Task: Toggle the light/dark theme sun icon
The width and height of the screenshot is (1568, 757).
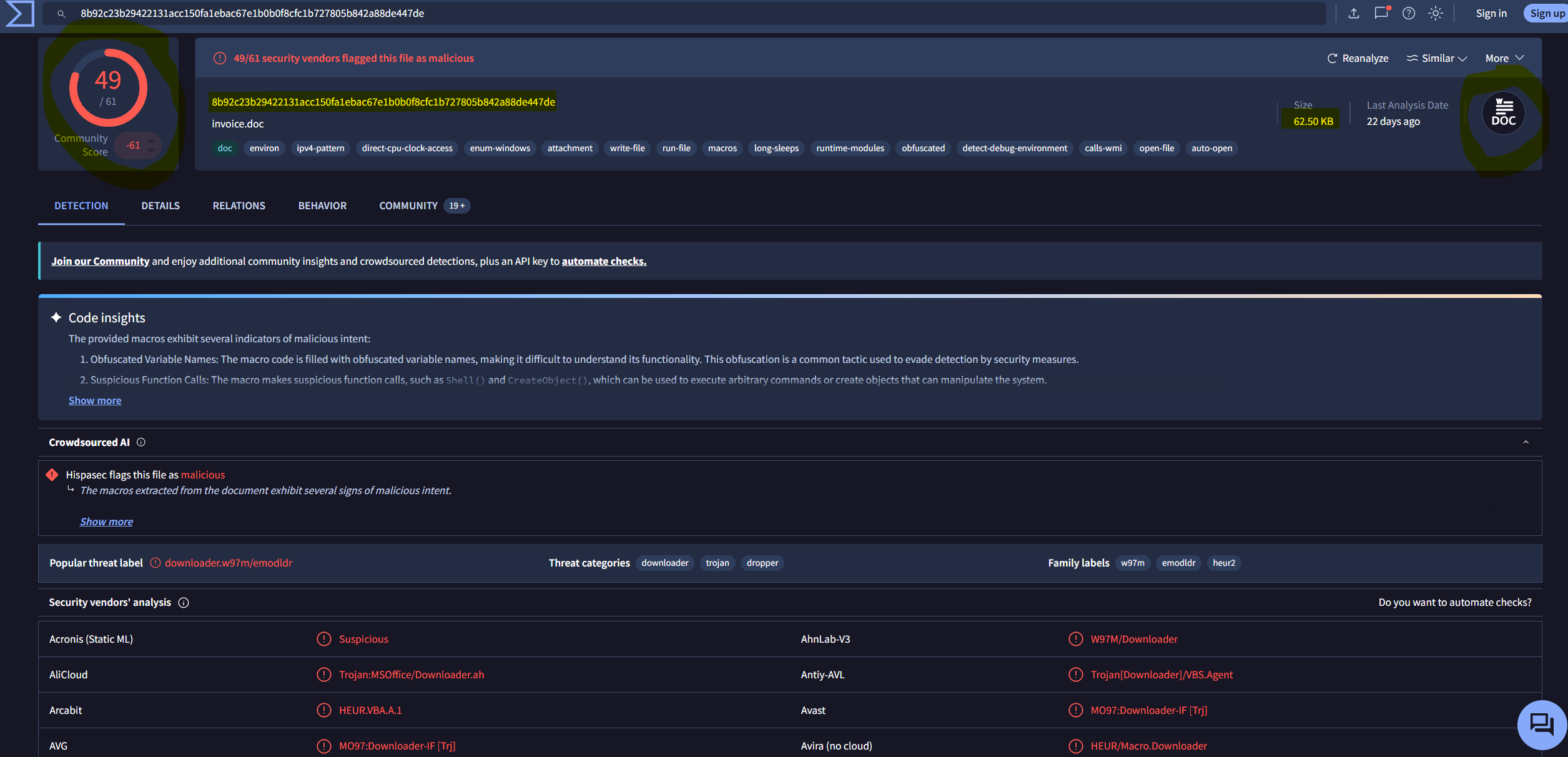Action: 1436,13
